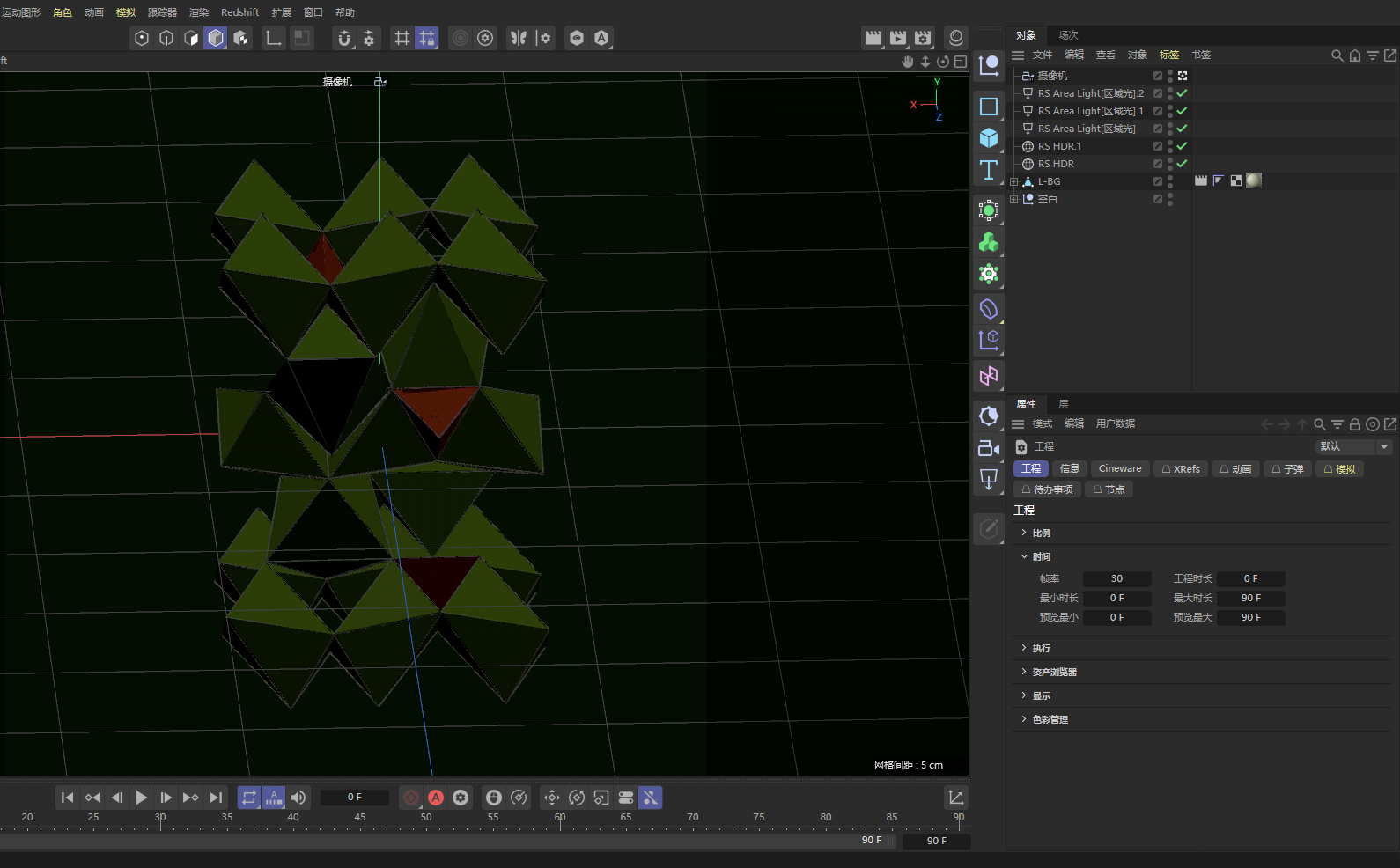Open the subdivision generator icon with green dot
Viewport: 1400px width, 868px height.
point(989,210)
